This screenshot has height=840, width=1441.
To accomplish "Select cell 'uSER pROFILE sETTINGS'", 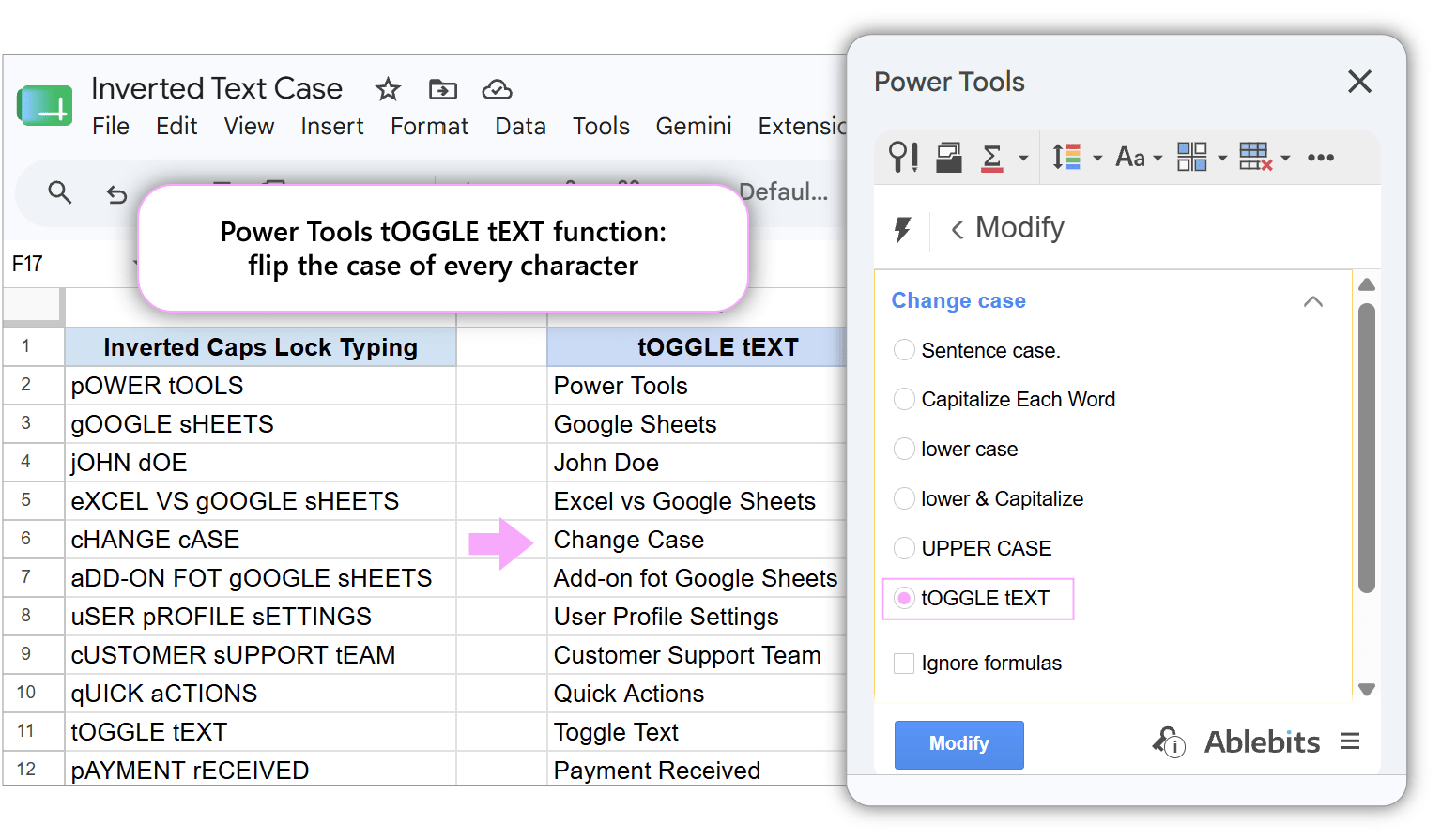I will (x=261, y=617).
